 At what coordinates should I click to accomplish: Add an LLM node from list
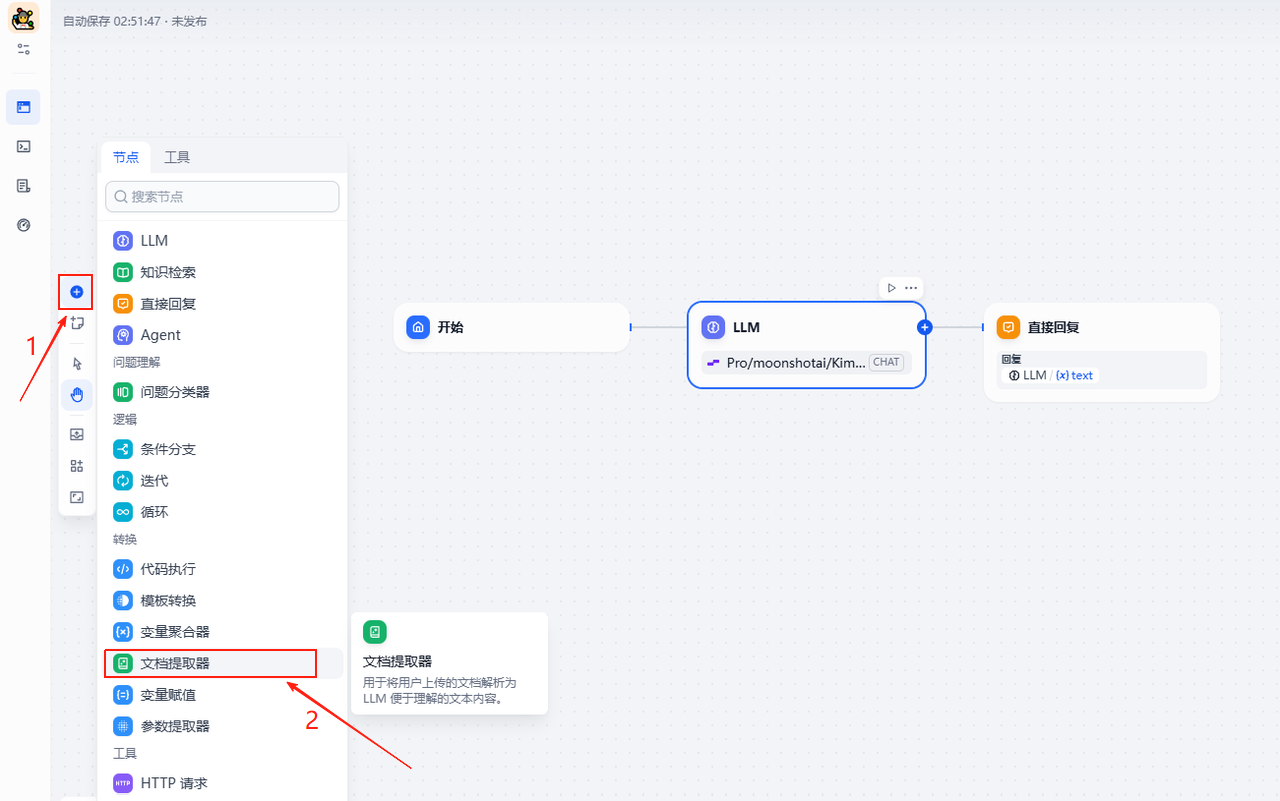pyautogui.click(x=154, y=241)
